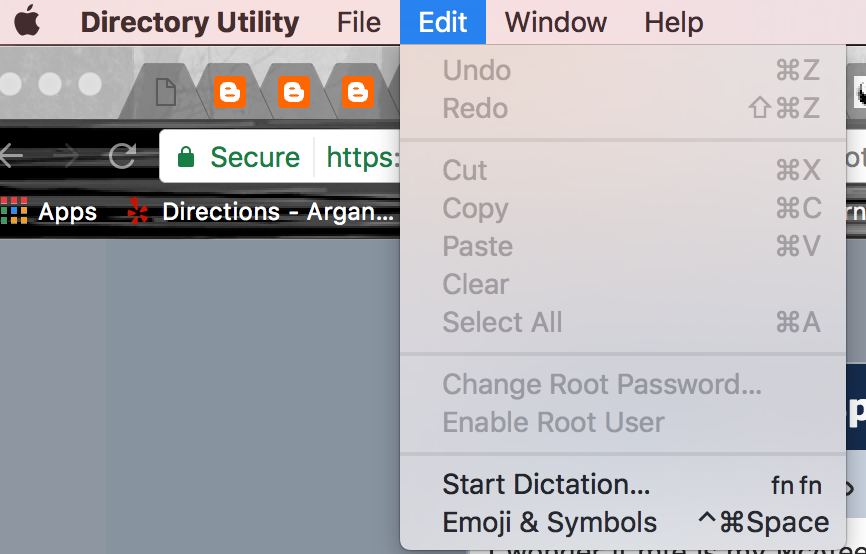This screenshot has height=554, width=866.
Task: Open the Window menu
Action: pyautogui.click(x=556, y=22)
